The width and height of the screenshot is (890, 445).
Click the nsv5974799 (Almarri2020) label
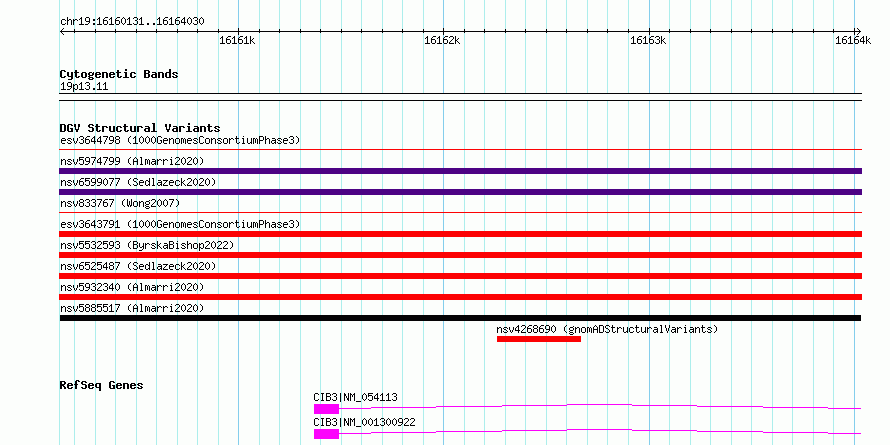pyautogui.click(x=132, y=161)
